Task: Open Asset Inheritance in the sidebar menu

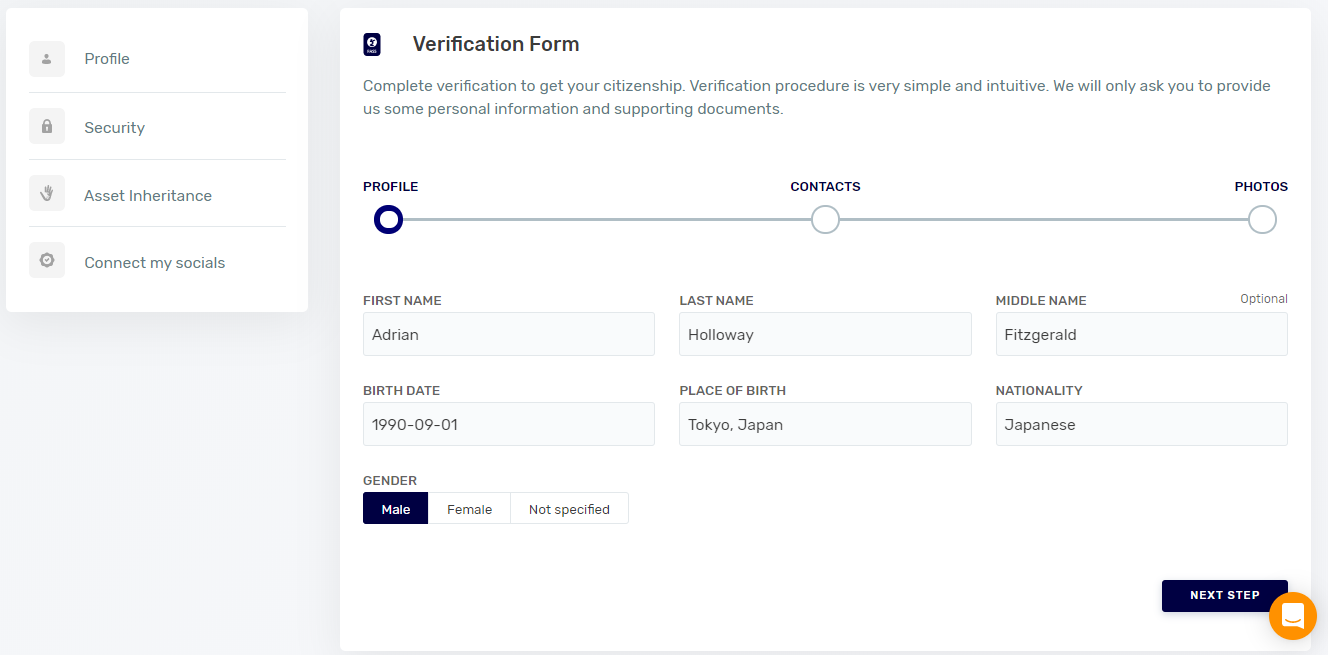Action: pyautogui.click(x=148, y=196)
